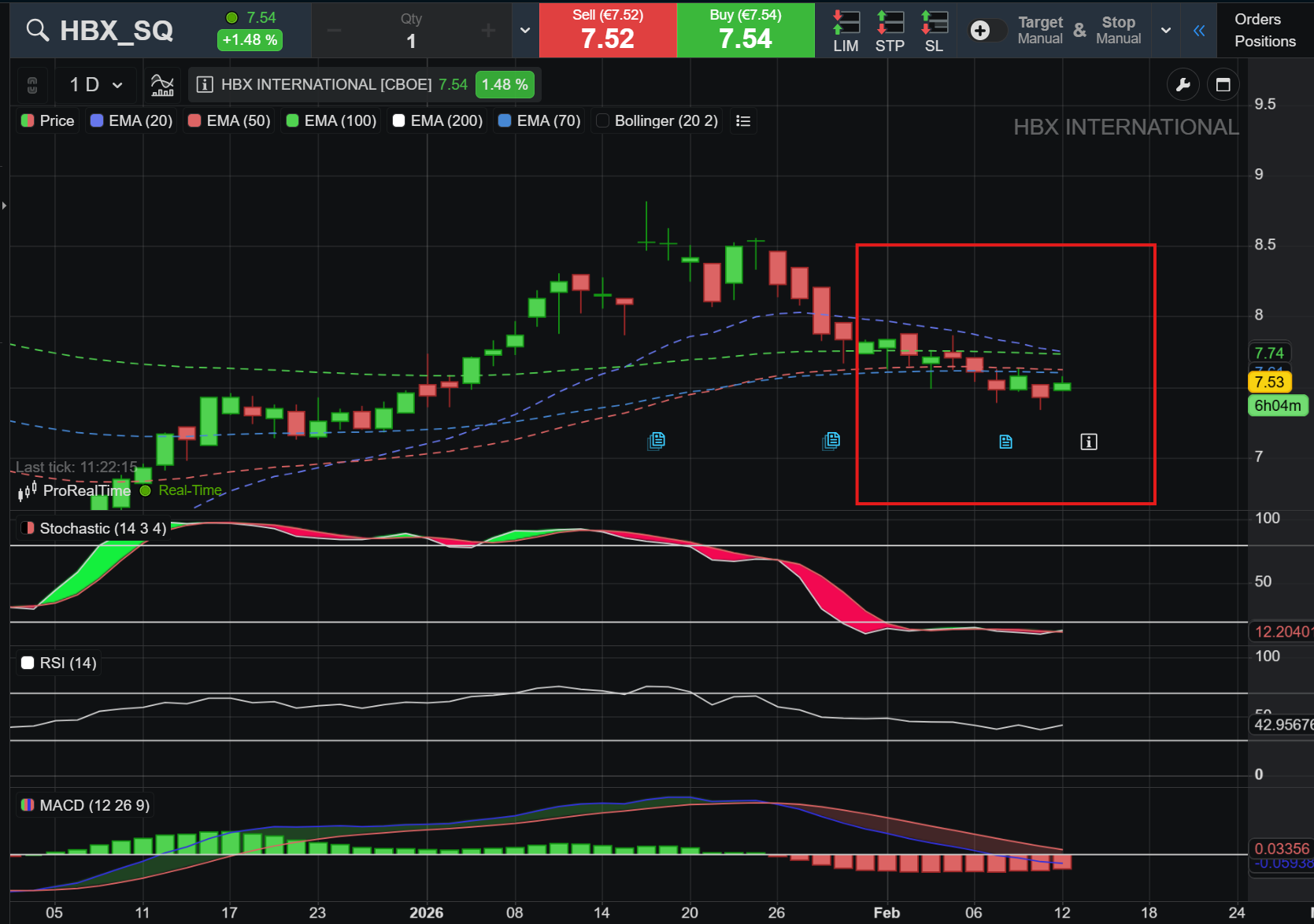Open the quantity options dropdown arrow
The height and width of the screenshot is (924, 1314).
tap(525, 31)
